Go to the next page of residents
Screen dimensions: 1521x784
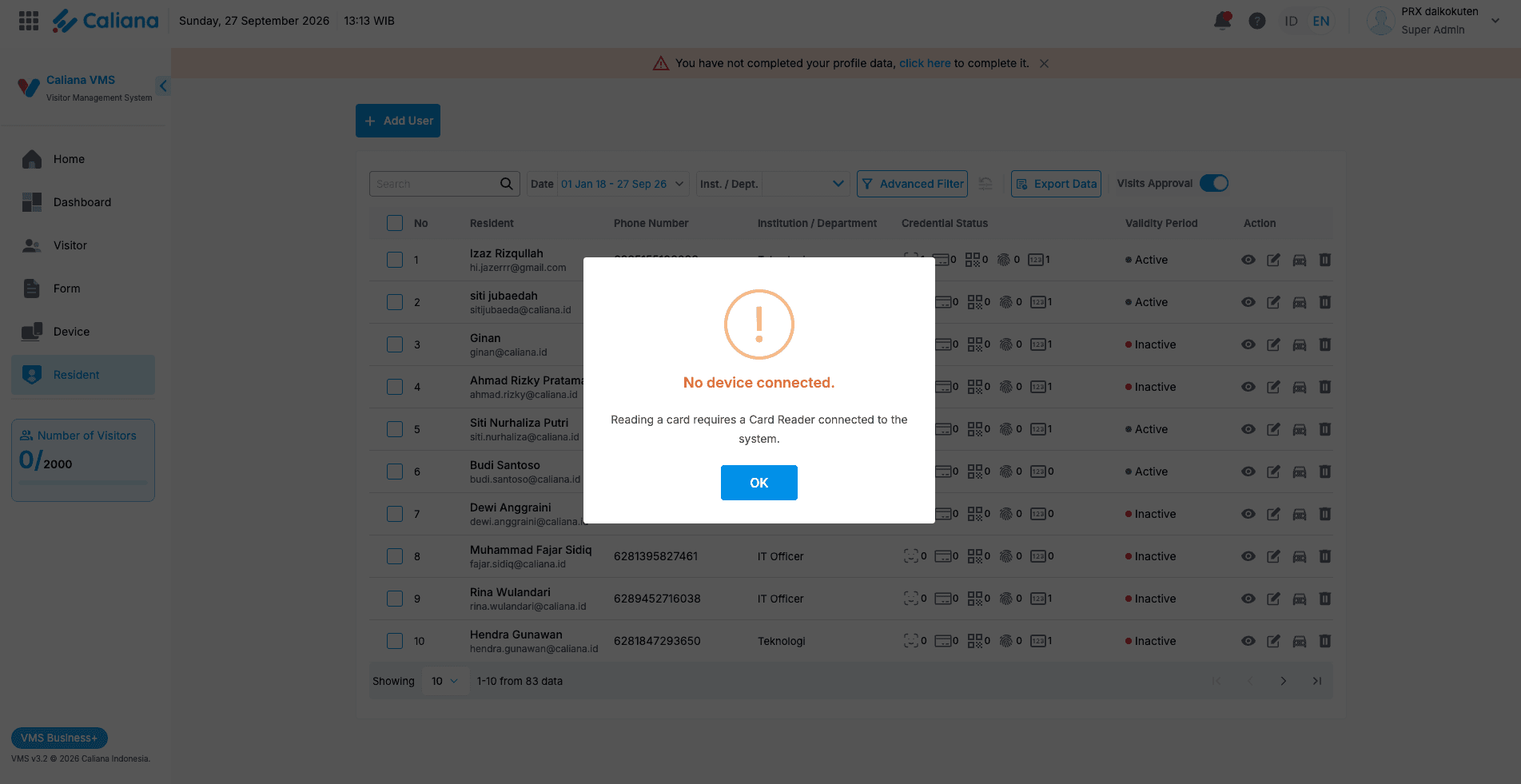click(x=1283, y=681)
